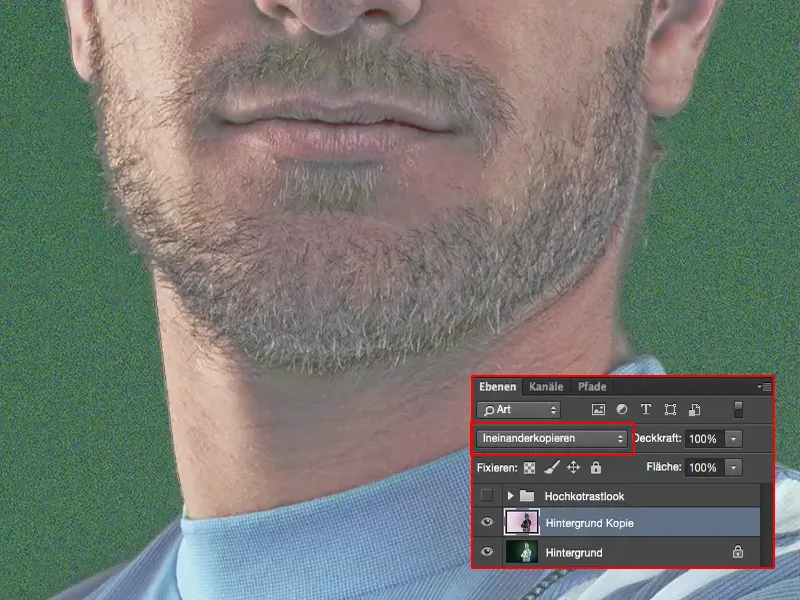800x600 pixels.
Task: Filter for text layers
Action: [x=645, y=409]
